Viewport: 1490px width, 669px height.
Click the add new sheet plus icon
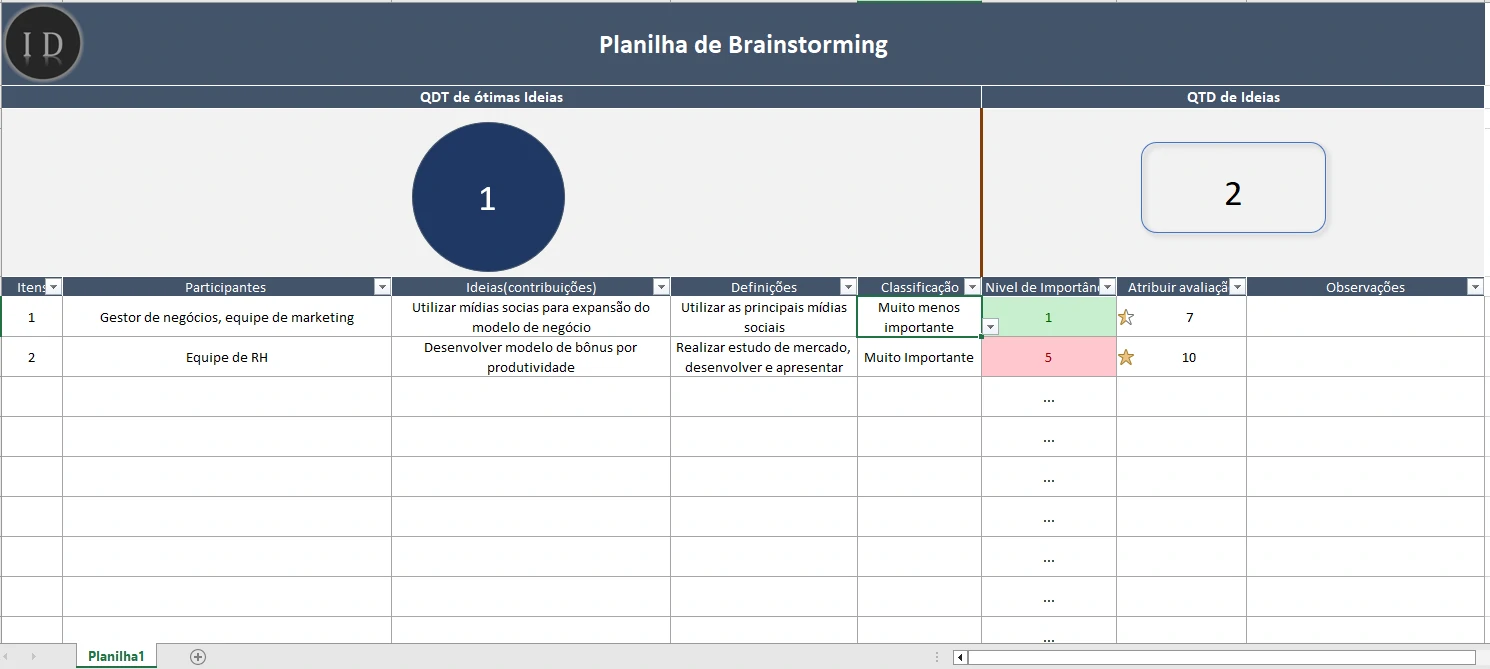click(197, 656)
